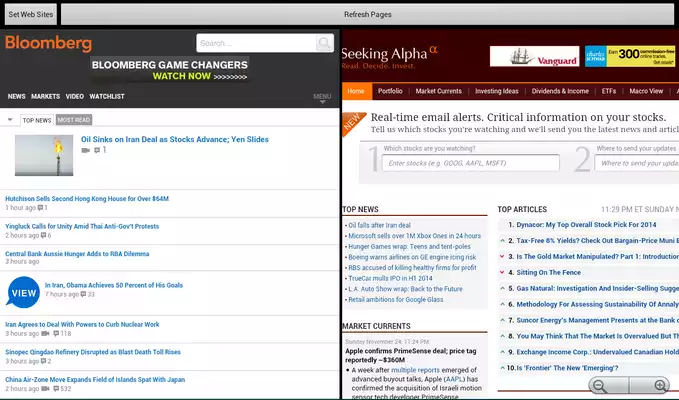Image resolution: width=679 pixels, height=400 pixels.
Task: Open Is 'Frontier' The New 'Emerging'? article
Action: click(x=567, y=368)
